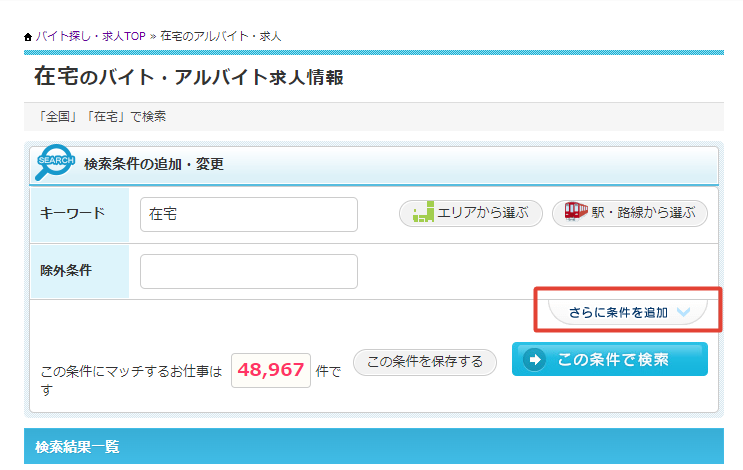Screen dimensions: 743x470
Task: Click the arrow icon on この条件で検索
Action: pos(535,360)
